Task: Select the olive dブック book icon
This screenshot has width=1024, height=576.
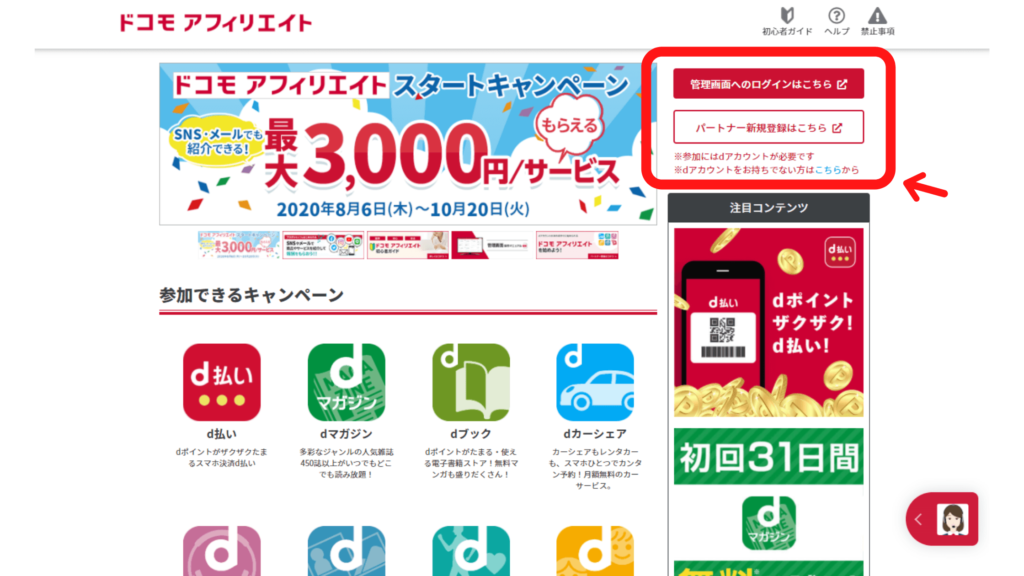Action: [471, 382]
